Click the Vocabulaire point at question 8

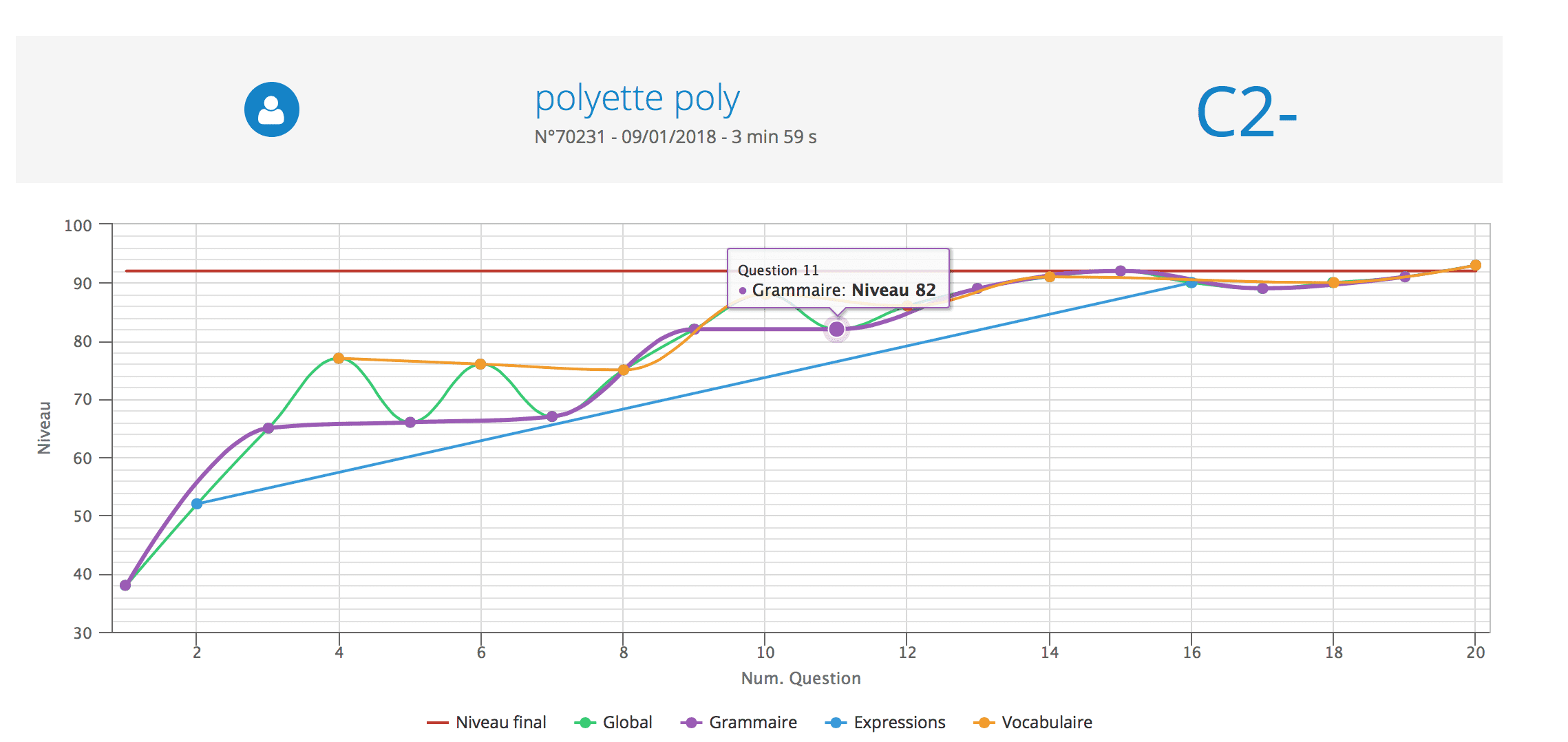coord(624,370)
